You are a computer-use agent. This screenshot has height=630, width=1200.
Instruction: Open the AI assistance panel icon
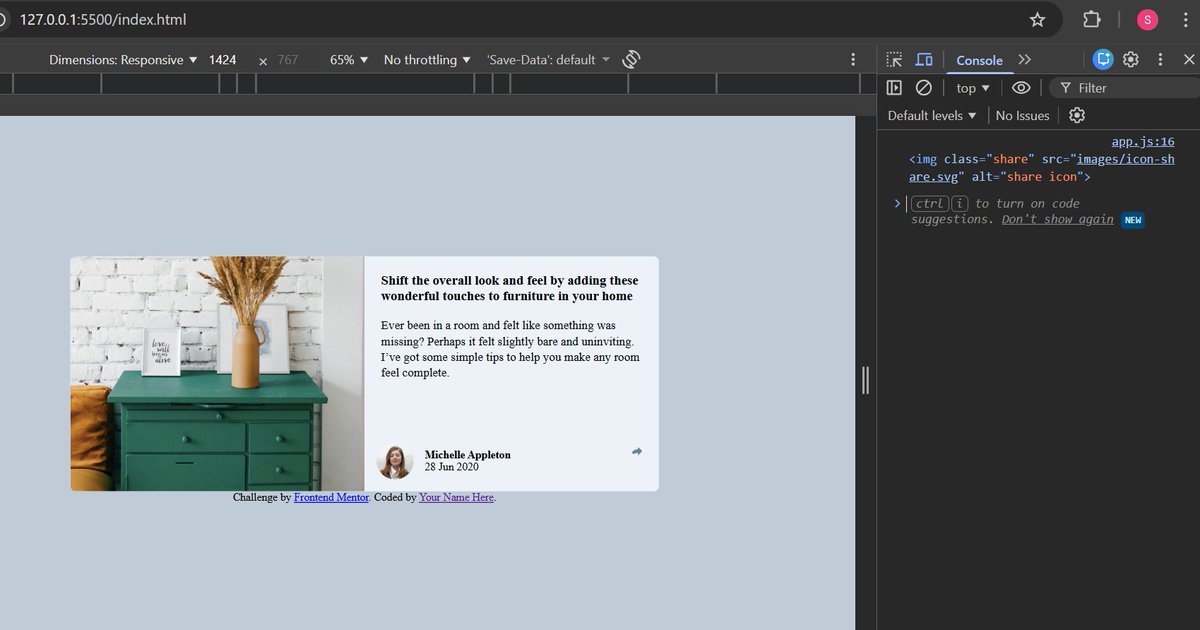point(1103,60)
